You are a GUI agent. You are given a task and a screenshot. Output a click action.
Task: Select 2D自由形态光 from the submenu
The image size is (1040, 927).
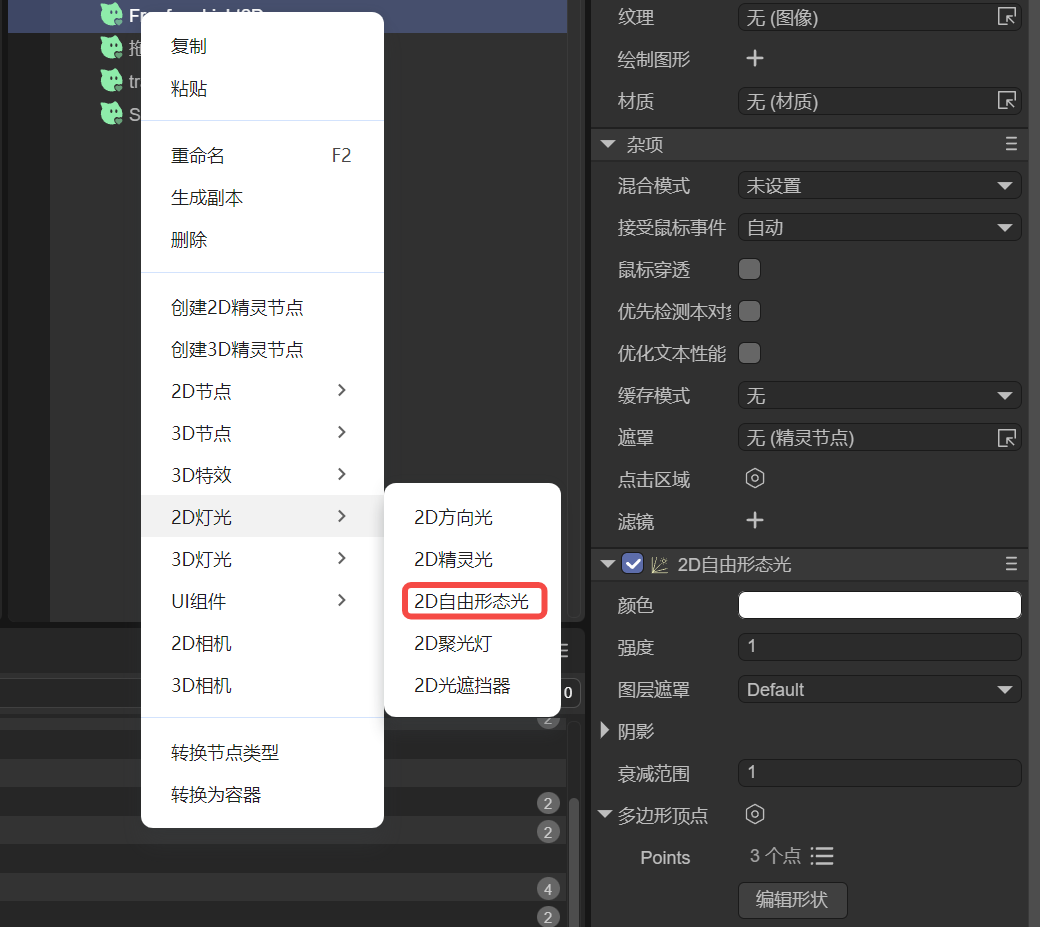[471, 602]
